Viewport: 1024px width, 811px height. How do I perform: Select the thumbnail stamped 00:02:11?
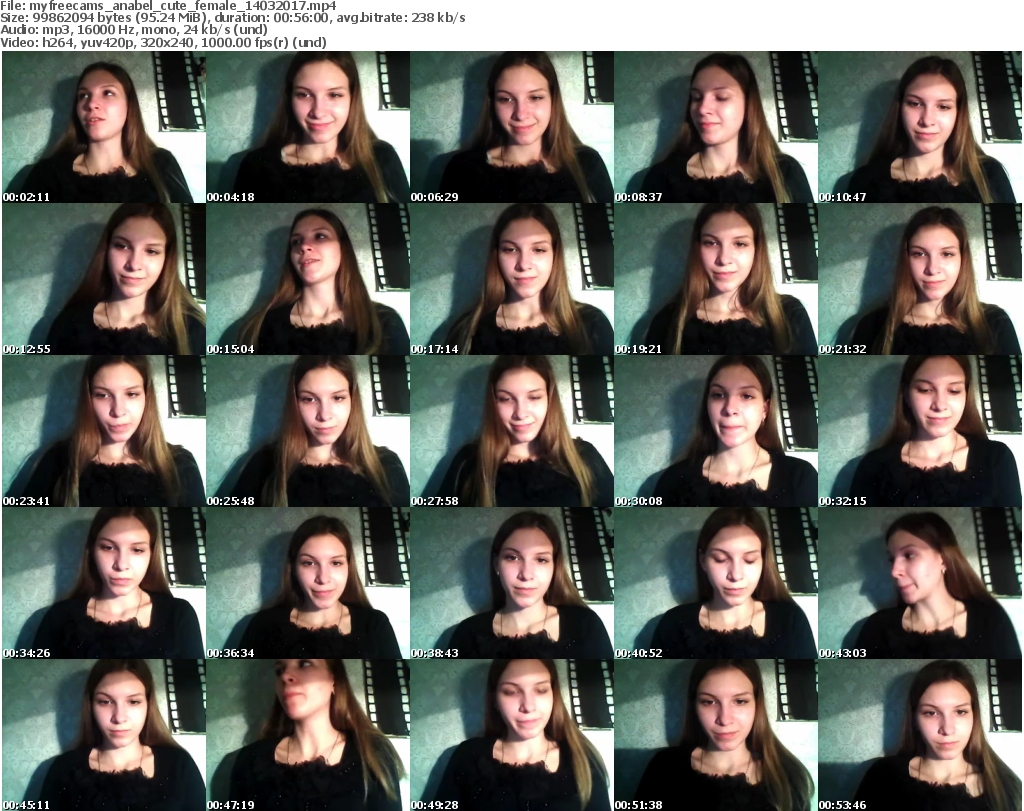click(104, 127)
